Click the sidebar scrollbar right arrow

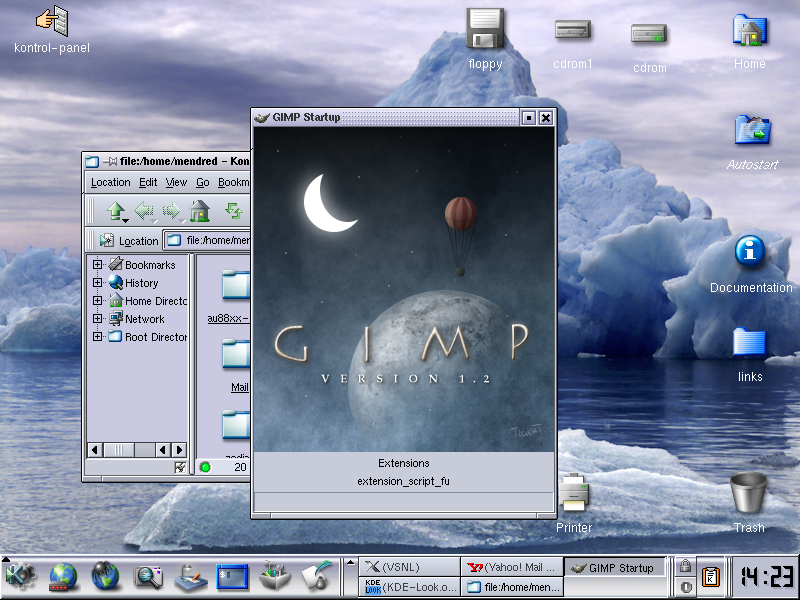click(x=179, y=449)
